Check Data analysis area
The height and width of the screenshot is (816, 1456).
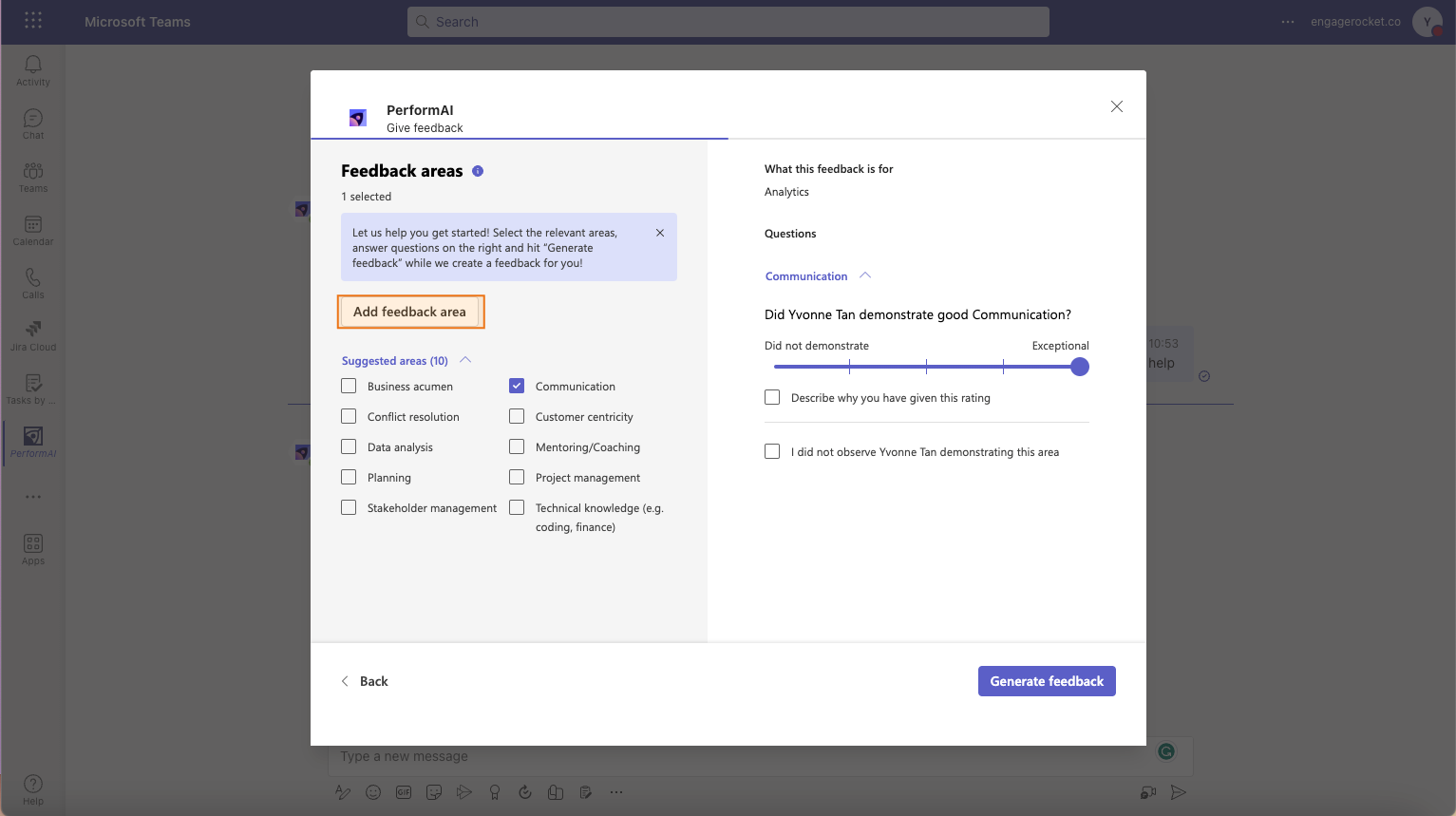(x=349, y=446)
